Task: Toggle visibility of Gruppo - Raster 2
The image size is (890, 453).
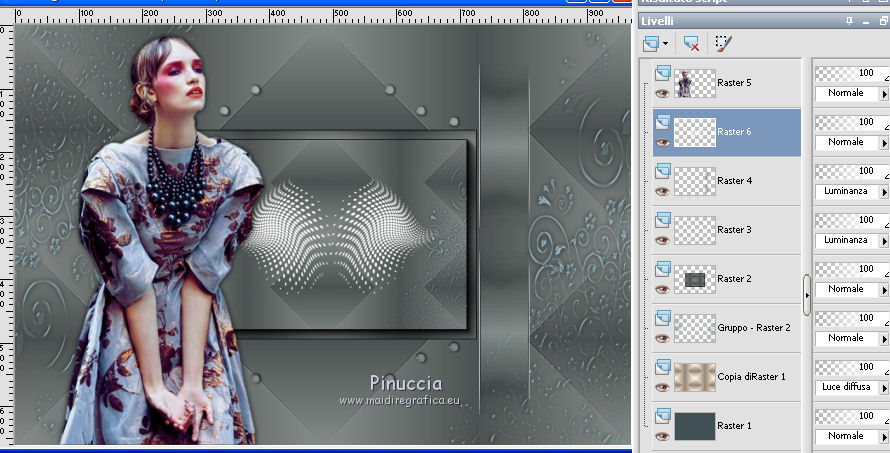Action: pyautogui.click(x=662, y=338)
